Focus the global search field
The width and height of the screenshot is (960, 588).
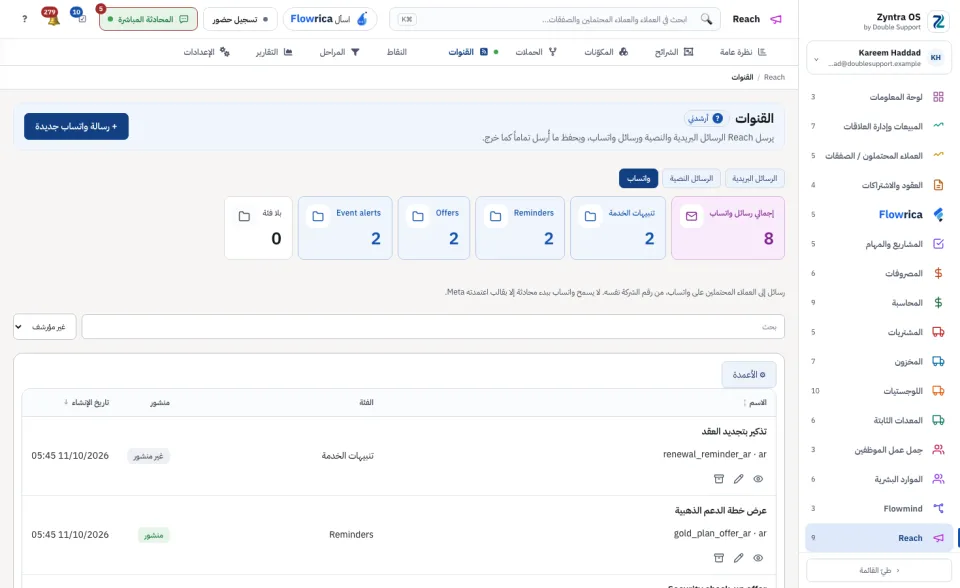tap(555, 19)
